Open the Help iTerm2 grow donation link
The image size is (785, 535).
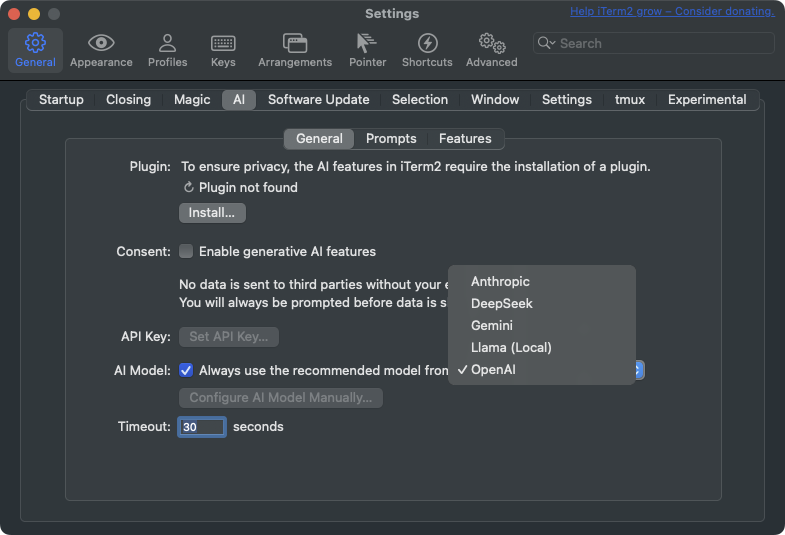click(672, 12)
